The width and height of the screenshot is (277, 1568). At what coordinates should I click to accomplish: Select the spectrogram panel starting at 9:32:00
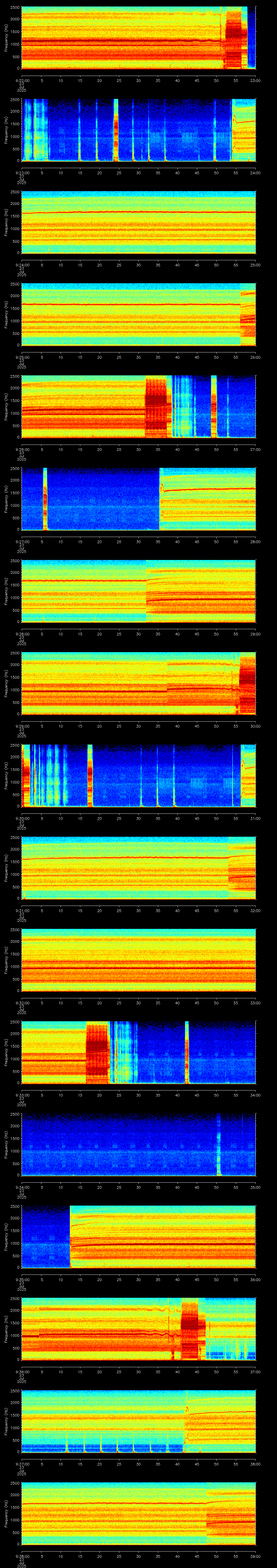(138, 960)
